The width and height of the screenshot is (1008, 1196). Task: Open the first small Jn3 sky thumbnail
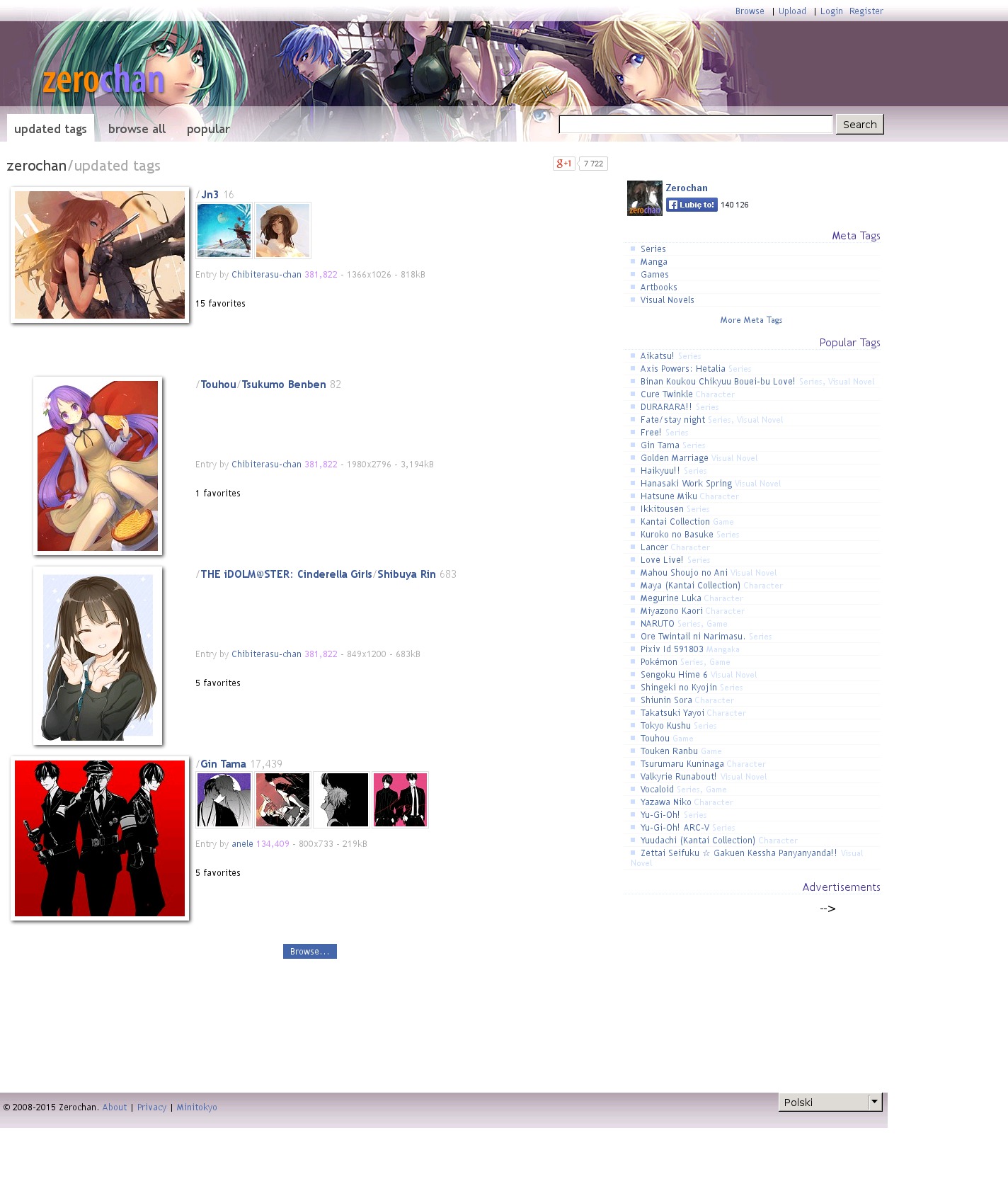224,230
